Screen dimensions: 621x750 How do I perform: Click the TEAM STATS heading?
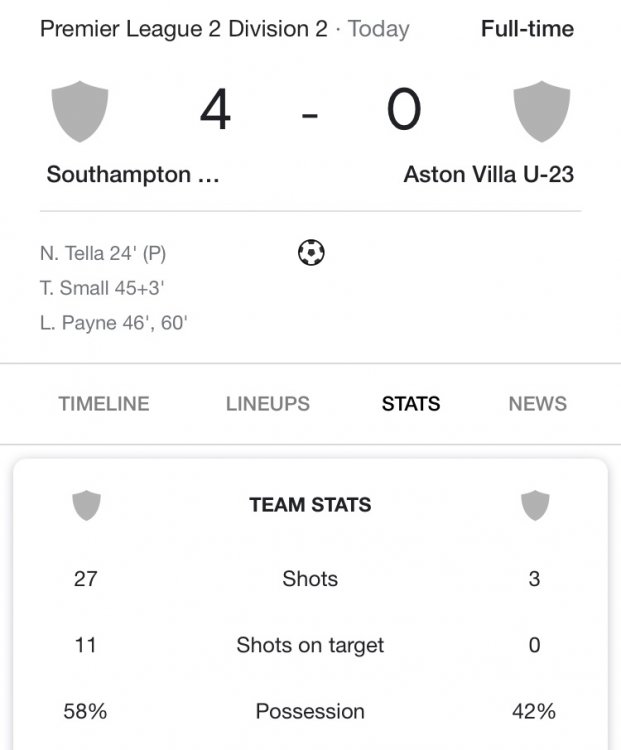point(310,505)
